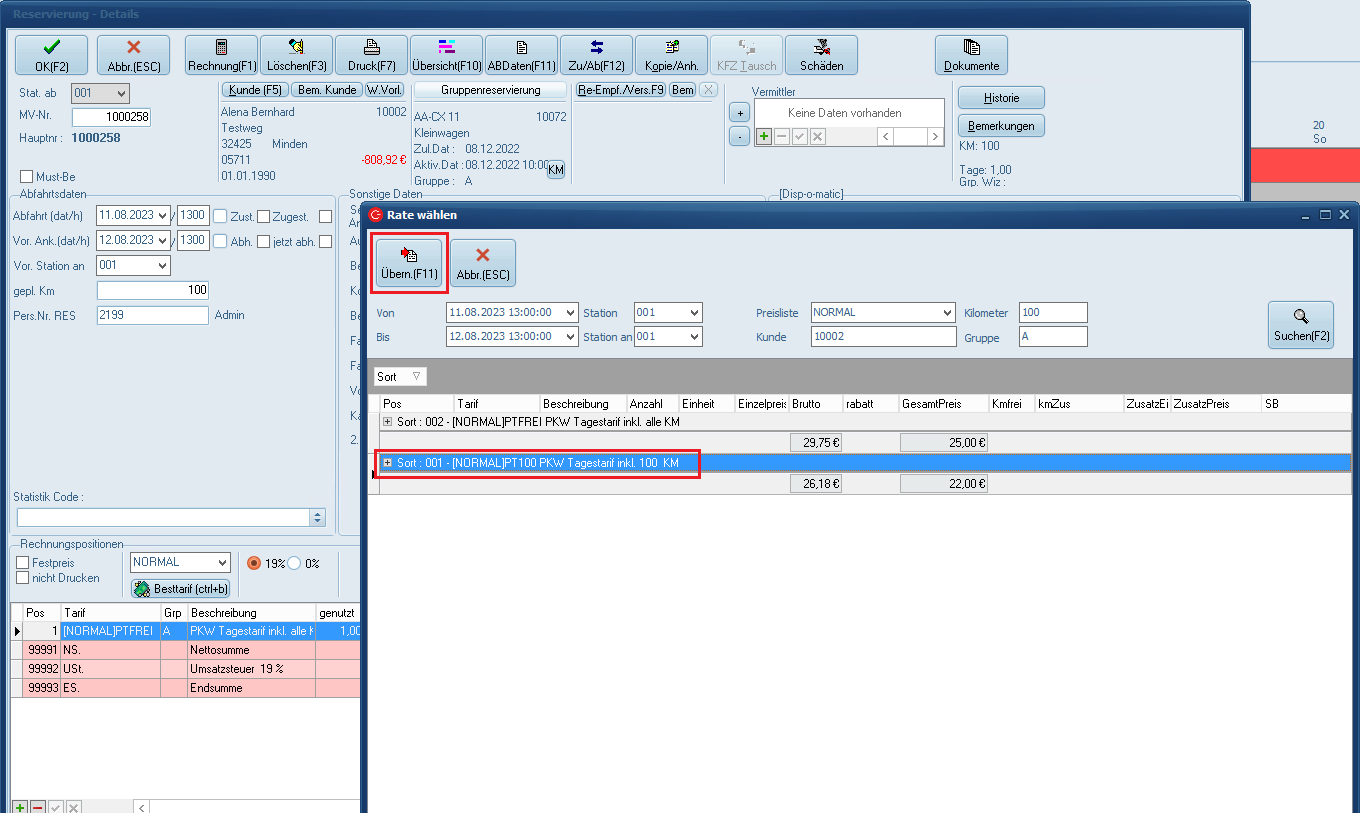
Task: Open the Dokumente icon button
Action: click(x=971, y=55)
